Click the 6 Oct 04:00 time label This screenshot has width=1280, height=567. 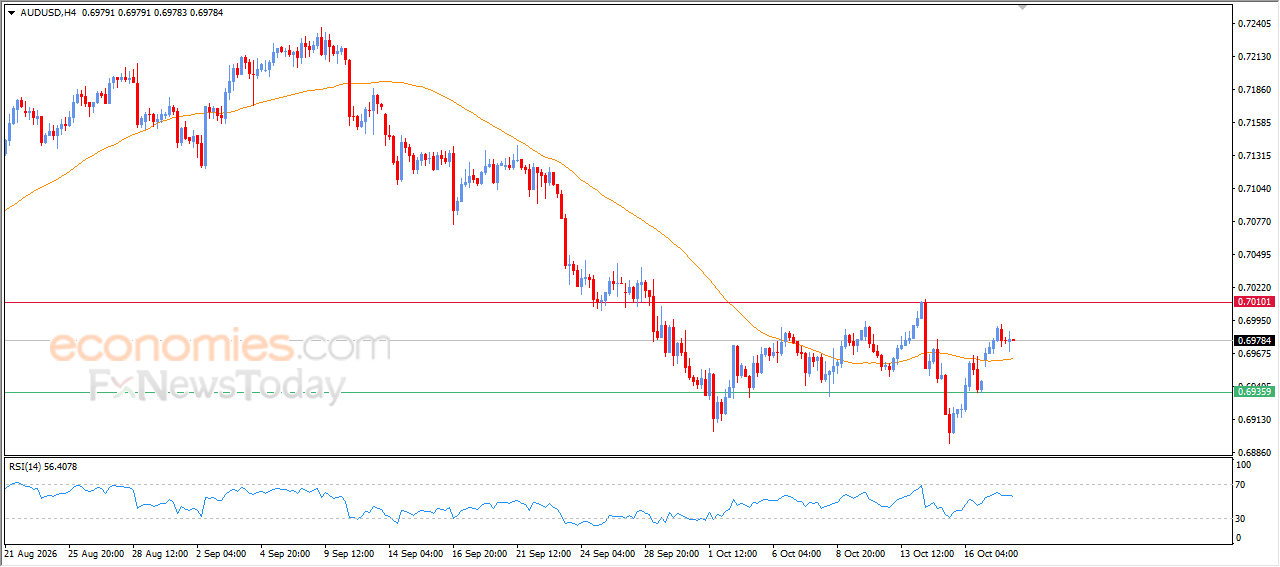pos(799,553)
